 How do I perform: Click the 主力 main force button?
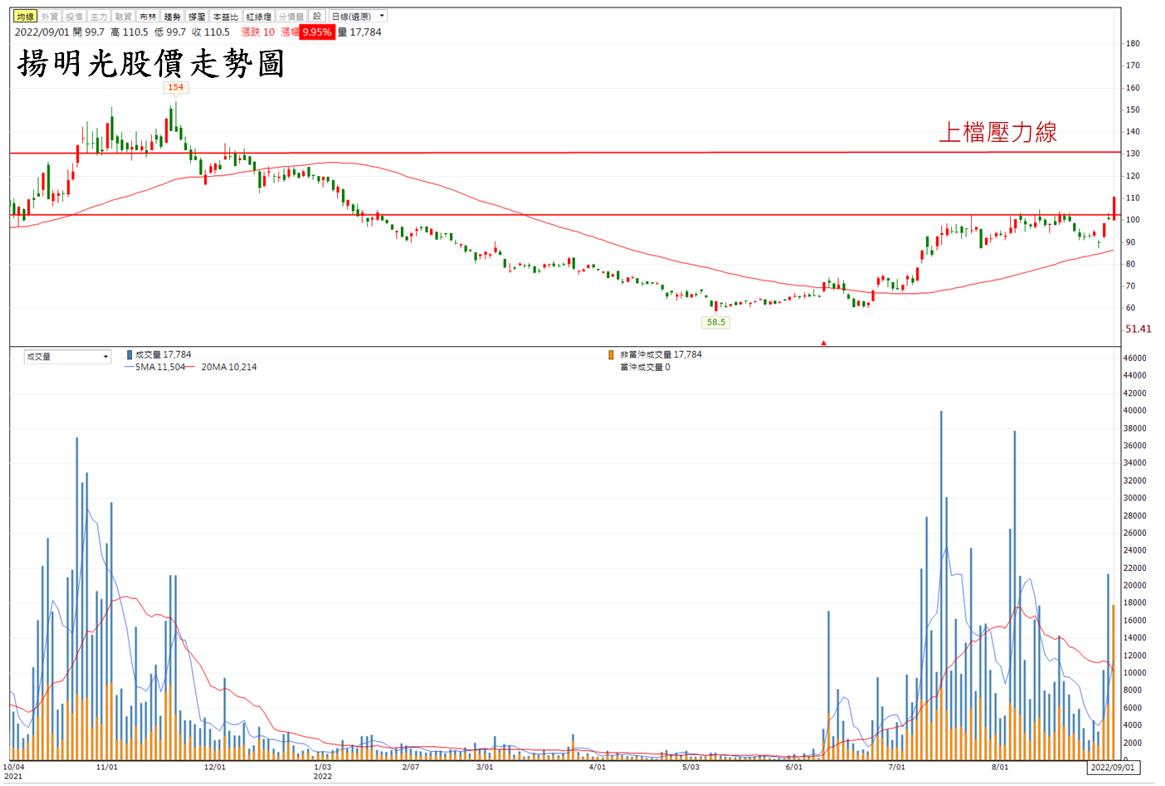click(x=99, y=16)
